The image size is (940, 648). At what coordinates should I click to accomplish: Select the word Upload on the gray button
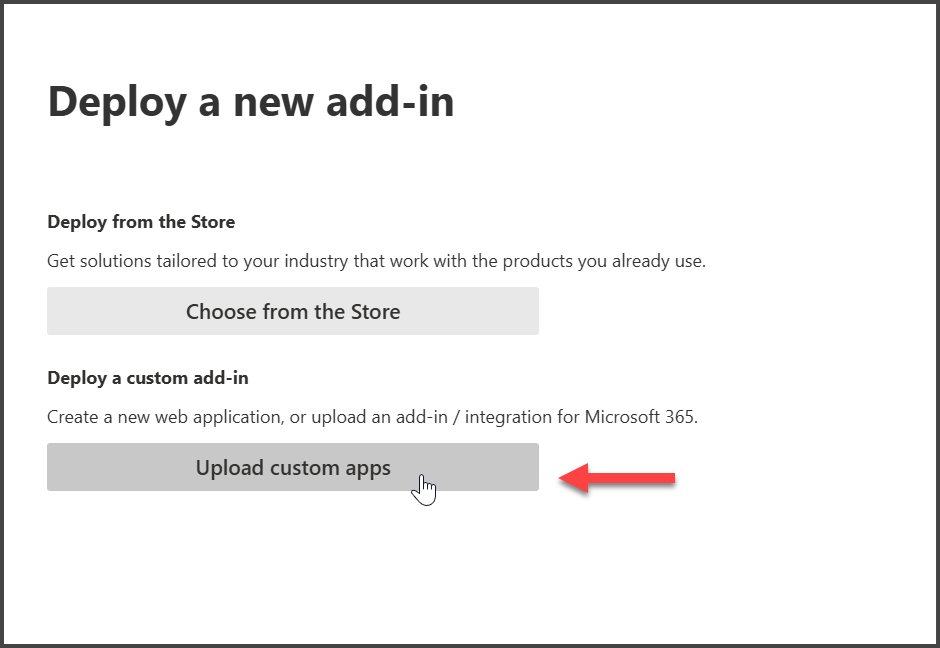tap(230, 468)
